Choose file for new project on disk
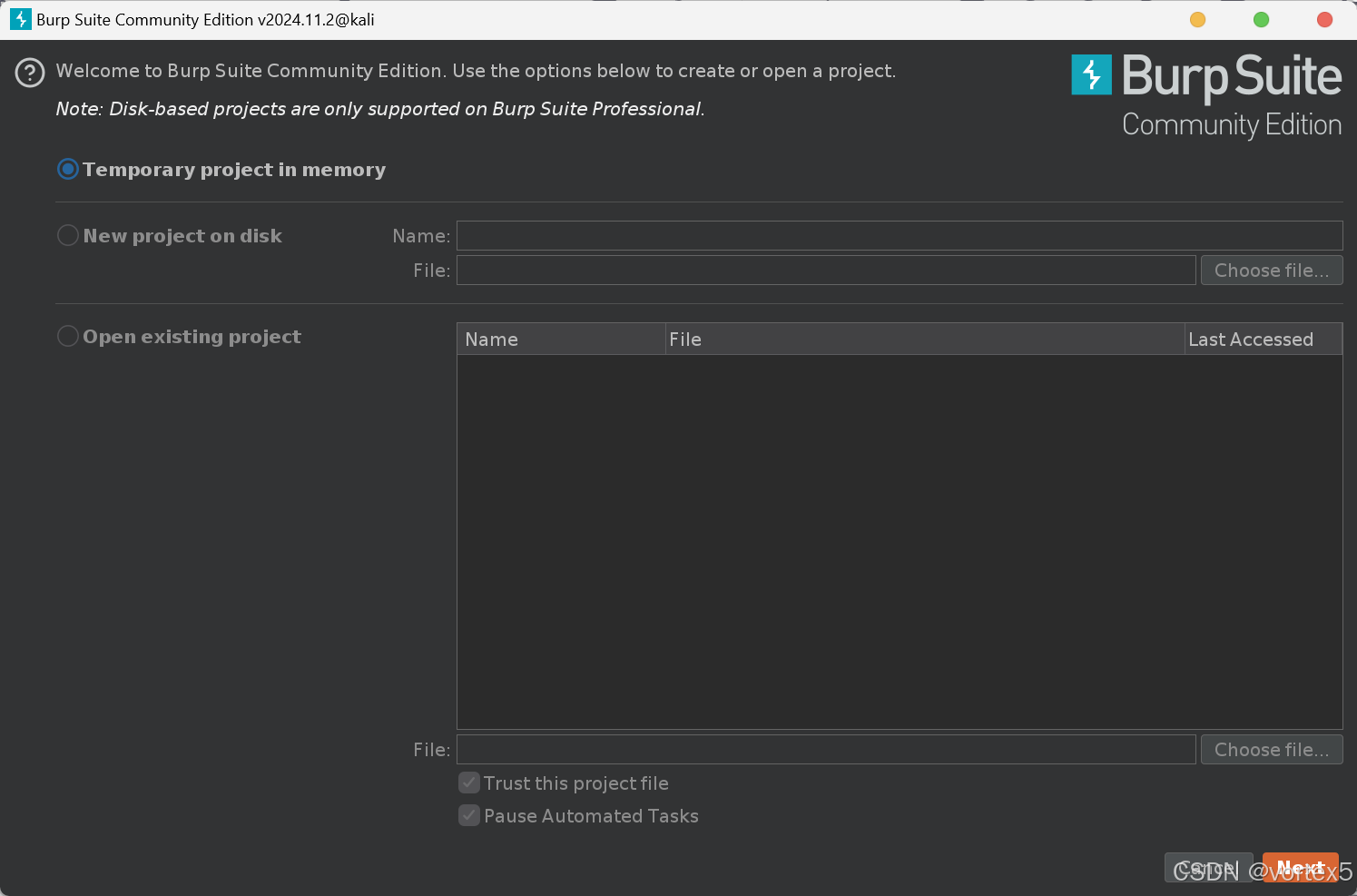This screenshot has height=896, width=1357. coord(1272,270)
